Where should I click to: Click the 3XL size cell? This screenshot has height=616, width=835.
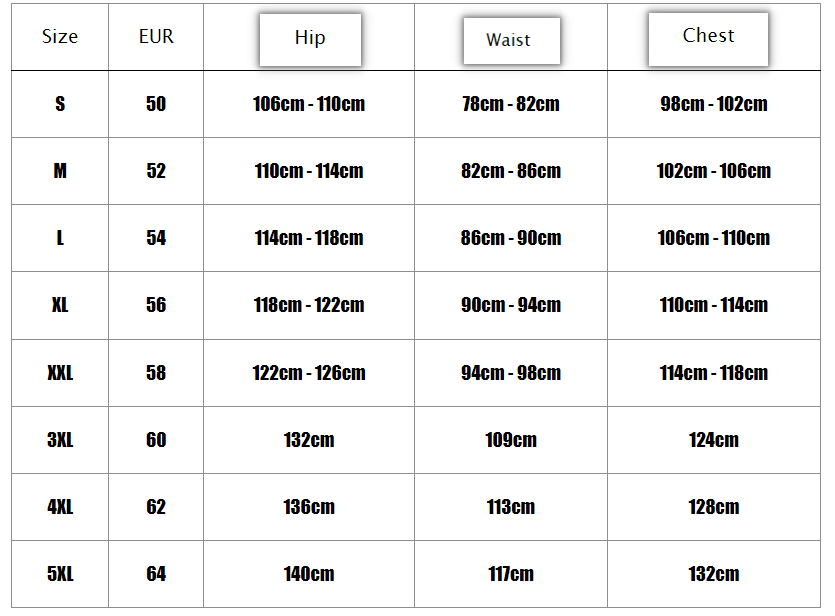[x=60, y=440]
